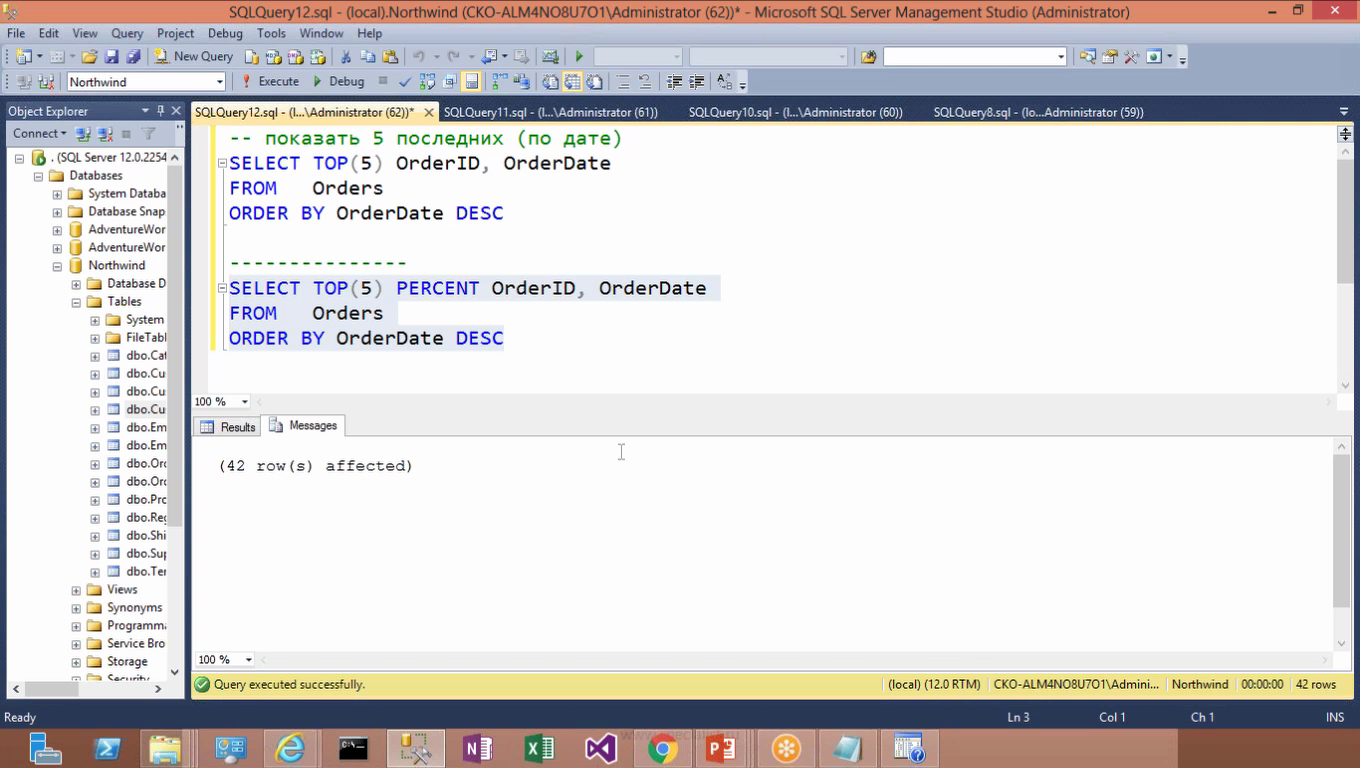Click the Cancel Executing Query stop icon
The height and width of the screenshot is (768, 1360).
click(x=383, y=82)
